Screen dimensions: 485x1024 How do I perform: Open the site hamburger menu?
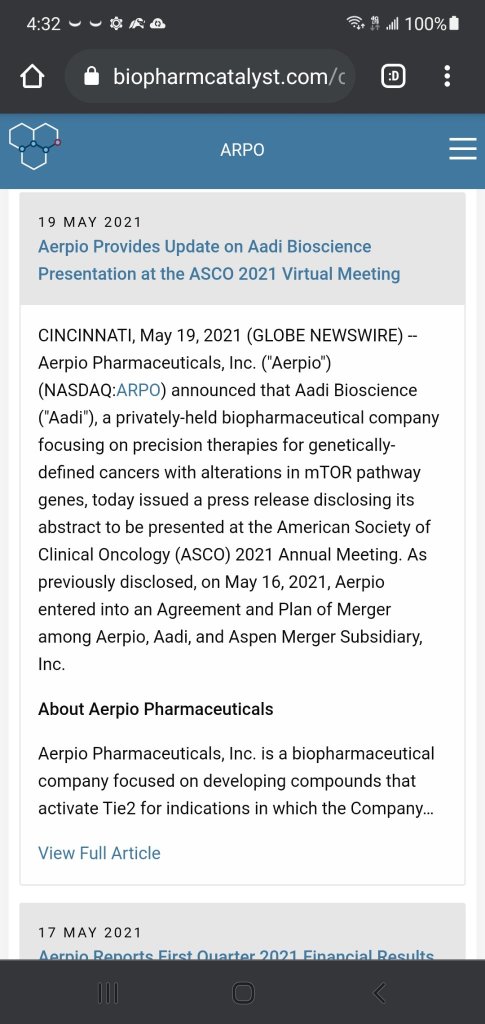463,150
